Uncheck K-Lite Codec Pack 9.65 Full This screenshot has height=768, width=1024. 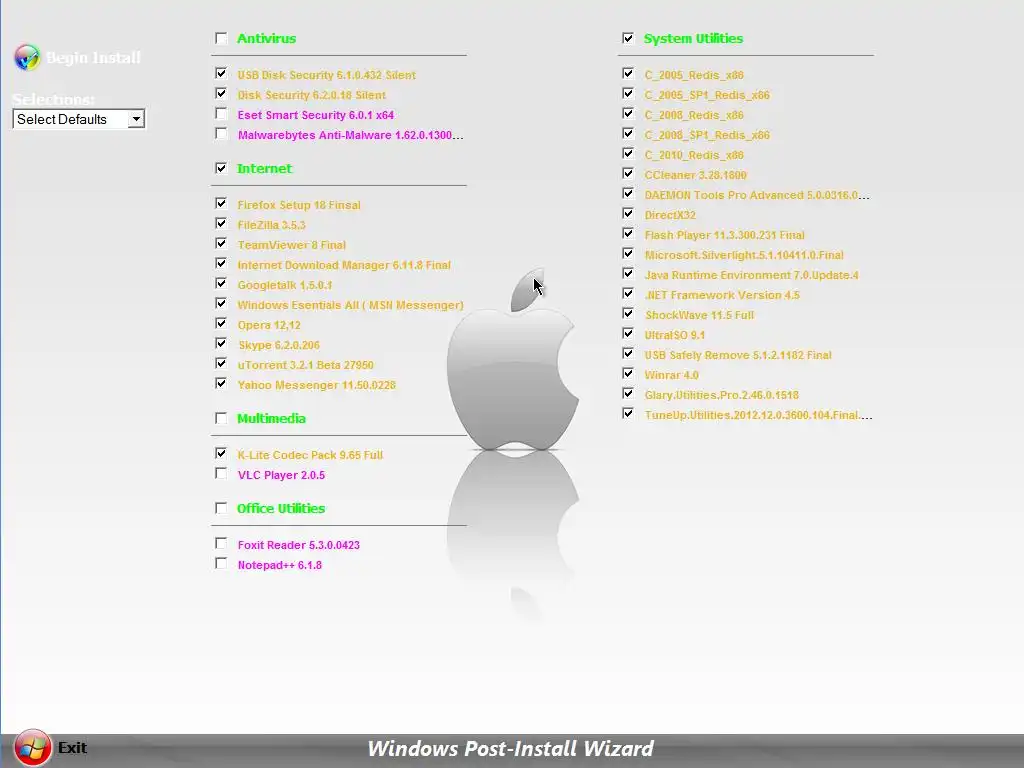[221, 453]
